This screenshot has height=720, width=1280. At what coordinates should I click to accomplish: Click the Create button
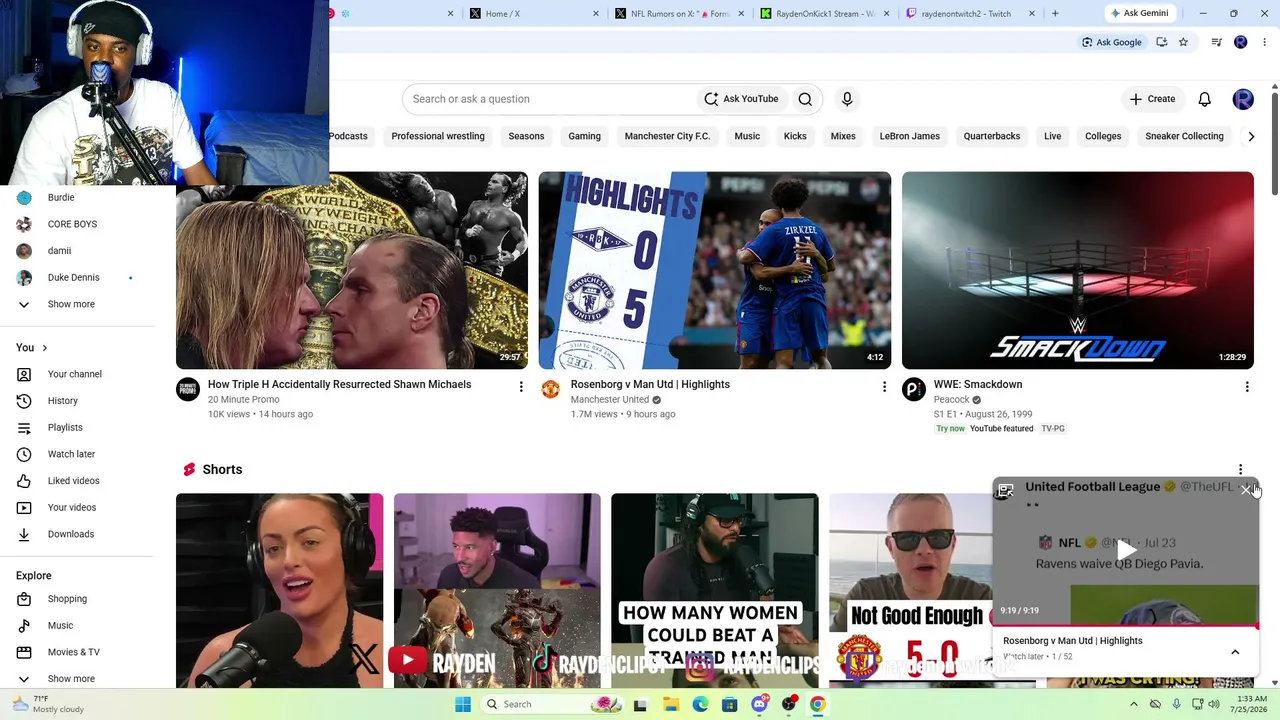point(1152,99)
